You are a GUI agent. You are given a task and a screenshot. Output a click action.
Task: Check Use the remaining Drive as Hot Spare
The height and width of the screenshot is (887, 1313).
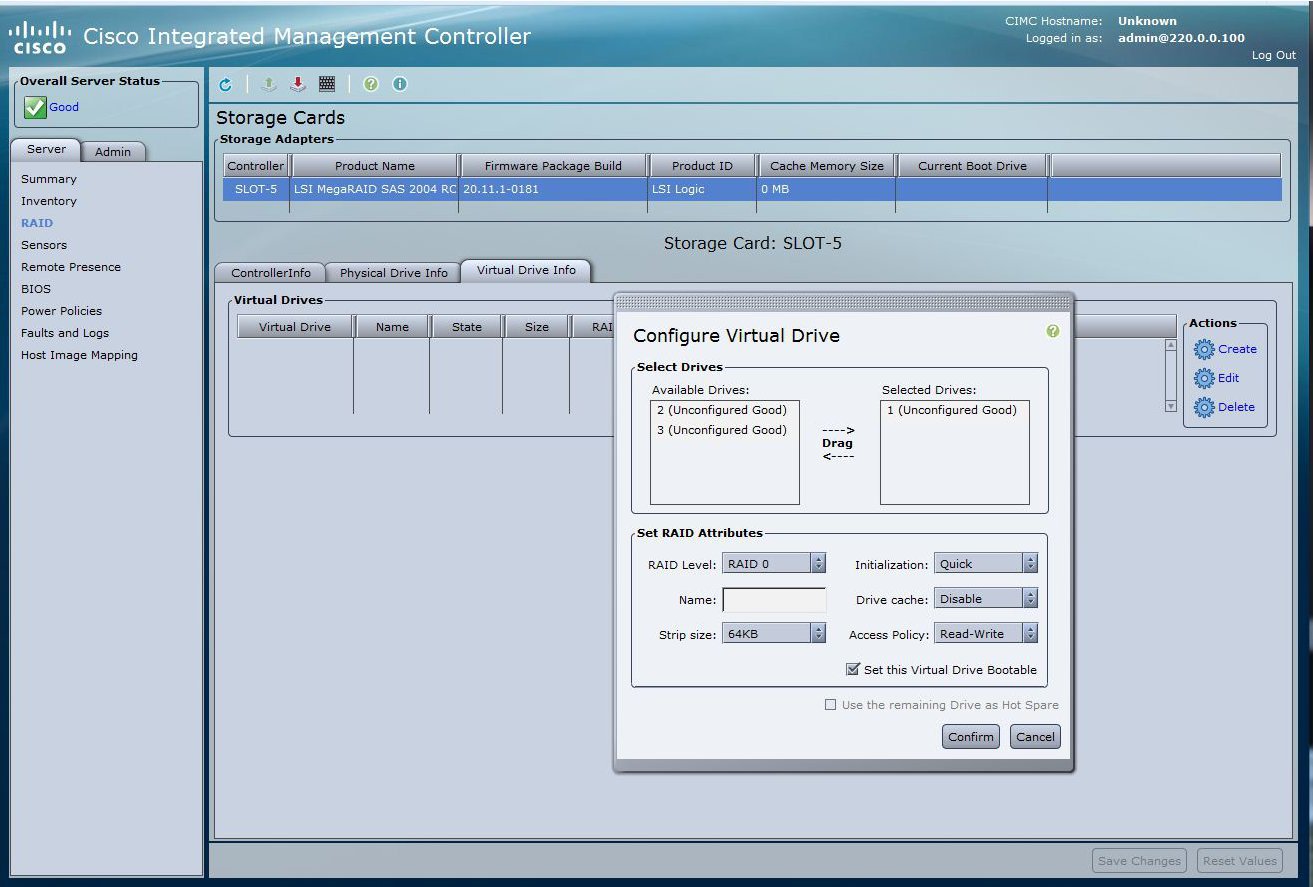(830, 705)
